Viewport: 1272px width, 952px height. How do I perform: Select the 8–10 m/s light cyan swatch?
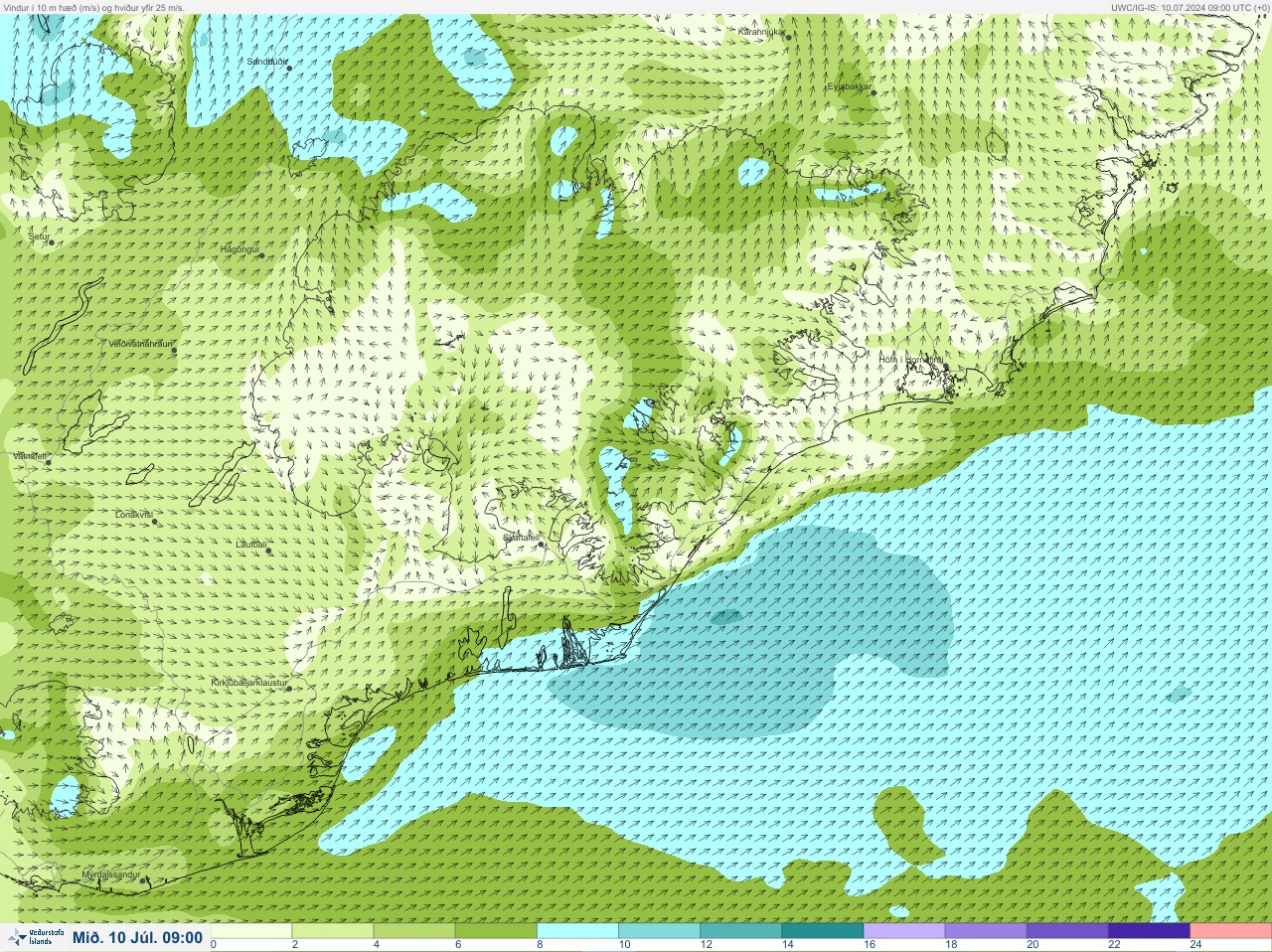click(x=577, y=931)
